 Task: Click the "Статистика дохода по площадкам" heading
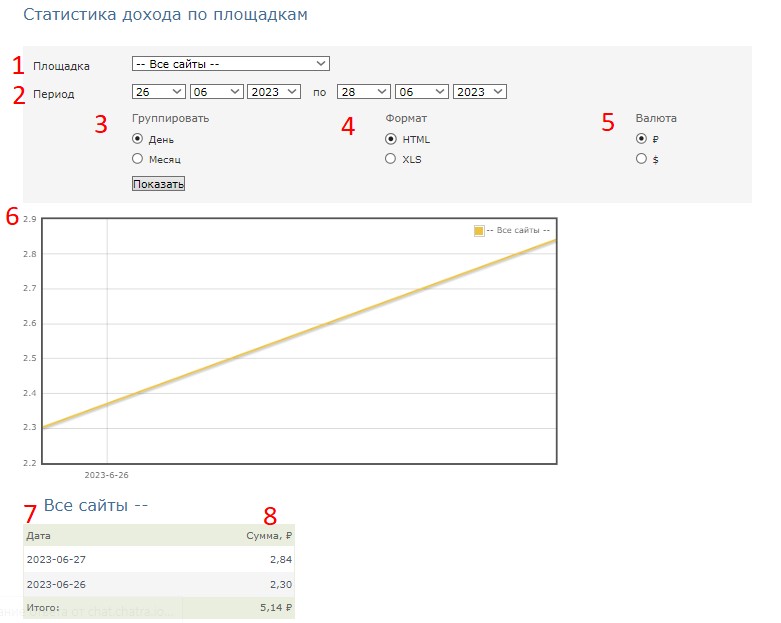tap(165, 14)
